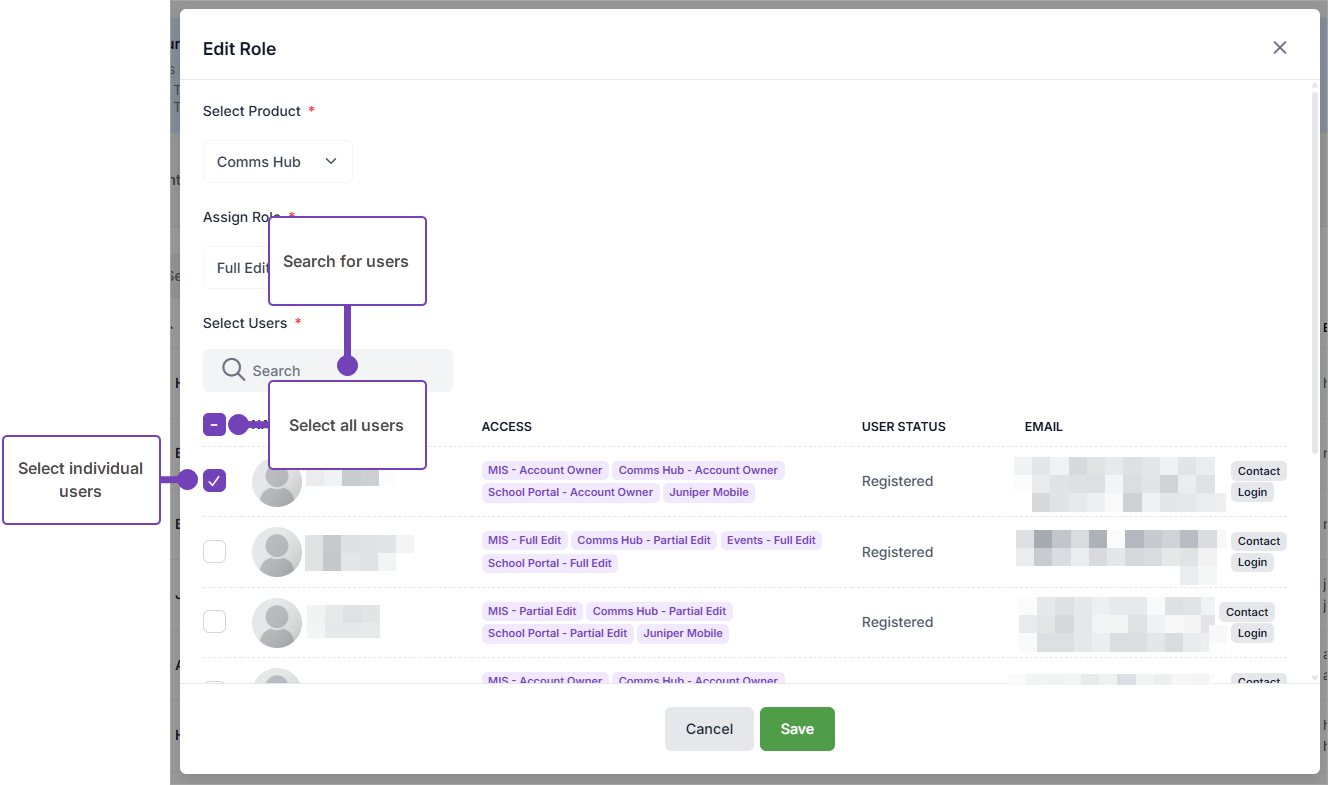Screen dimensions: 1328x785
Task: Close the Edit Role dialog with X
Action: pyautogui.click(x=1279, y=48)
